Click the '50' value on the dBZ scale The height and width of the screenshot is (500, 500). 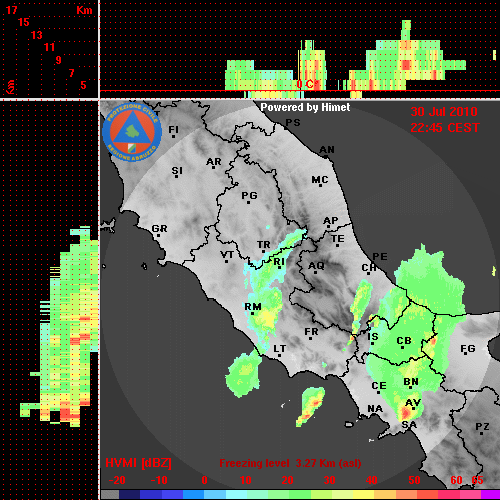click(x=414, y=480)
